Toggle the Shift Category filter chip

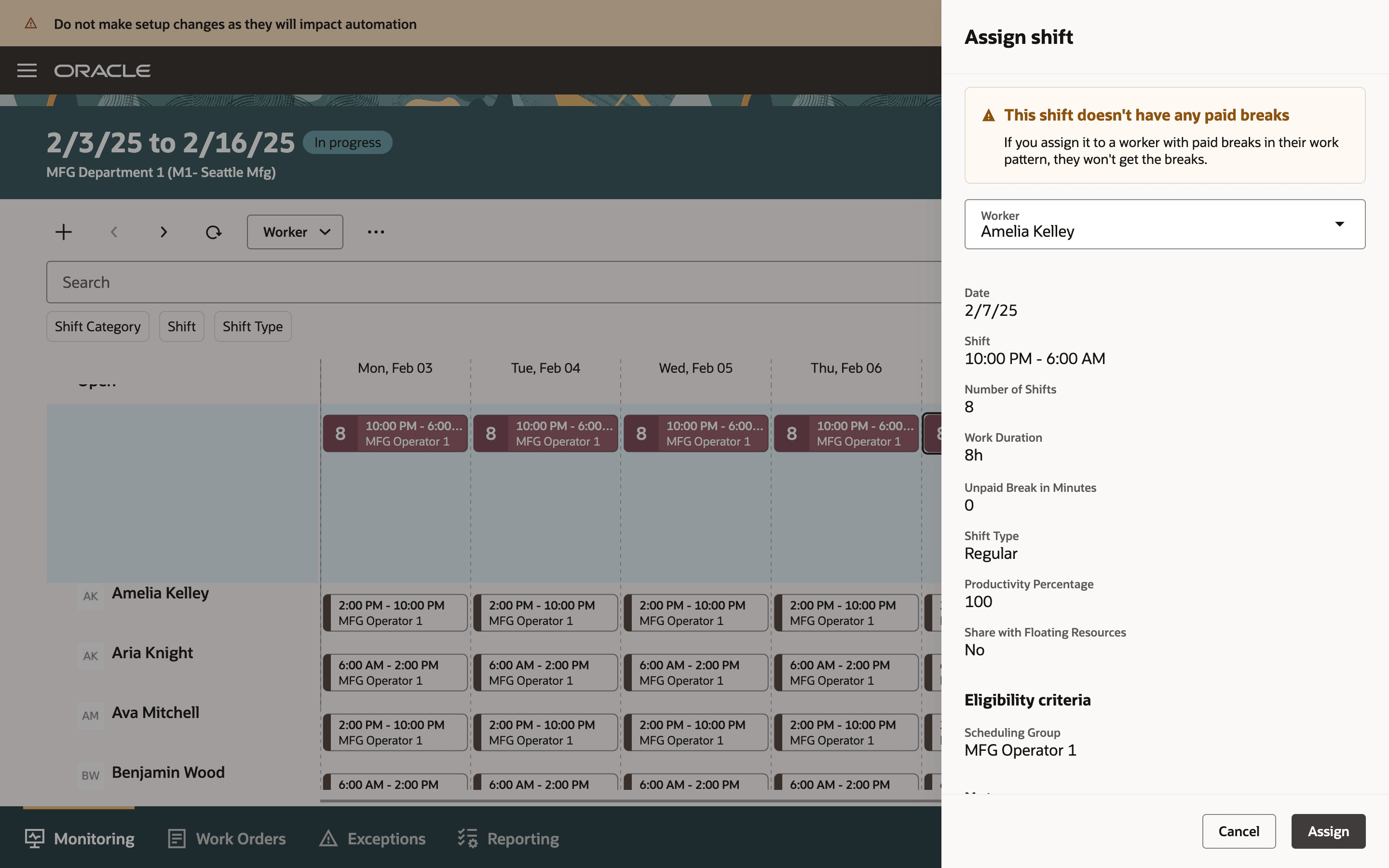click(x=97, y=326)
